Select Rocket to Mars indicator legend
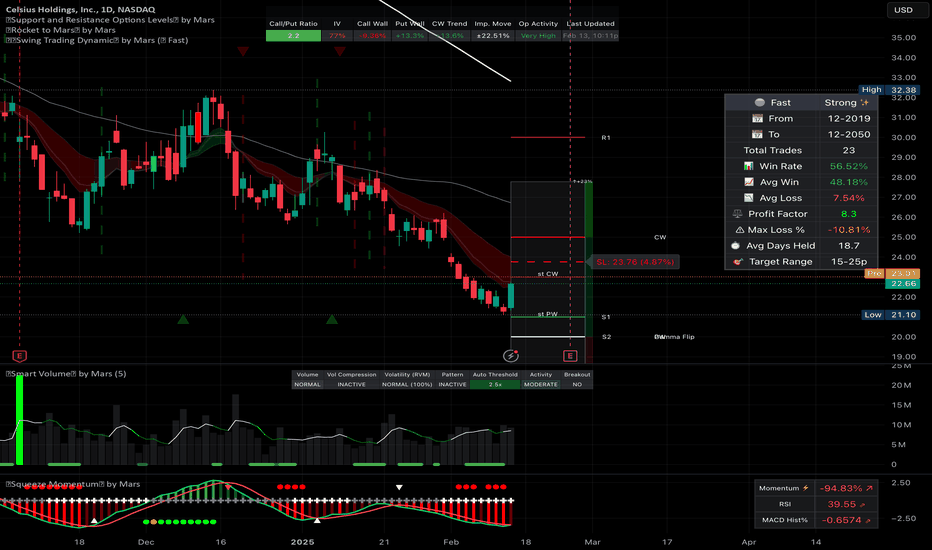 pyautogui.click(x=61, y=30)
